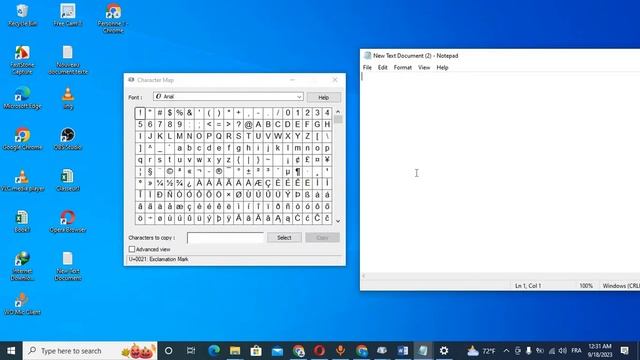Select the £ pound sign cell
The height and width of the screenshot is (360, 640).
tap(307, 160)
